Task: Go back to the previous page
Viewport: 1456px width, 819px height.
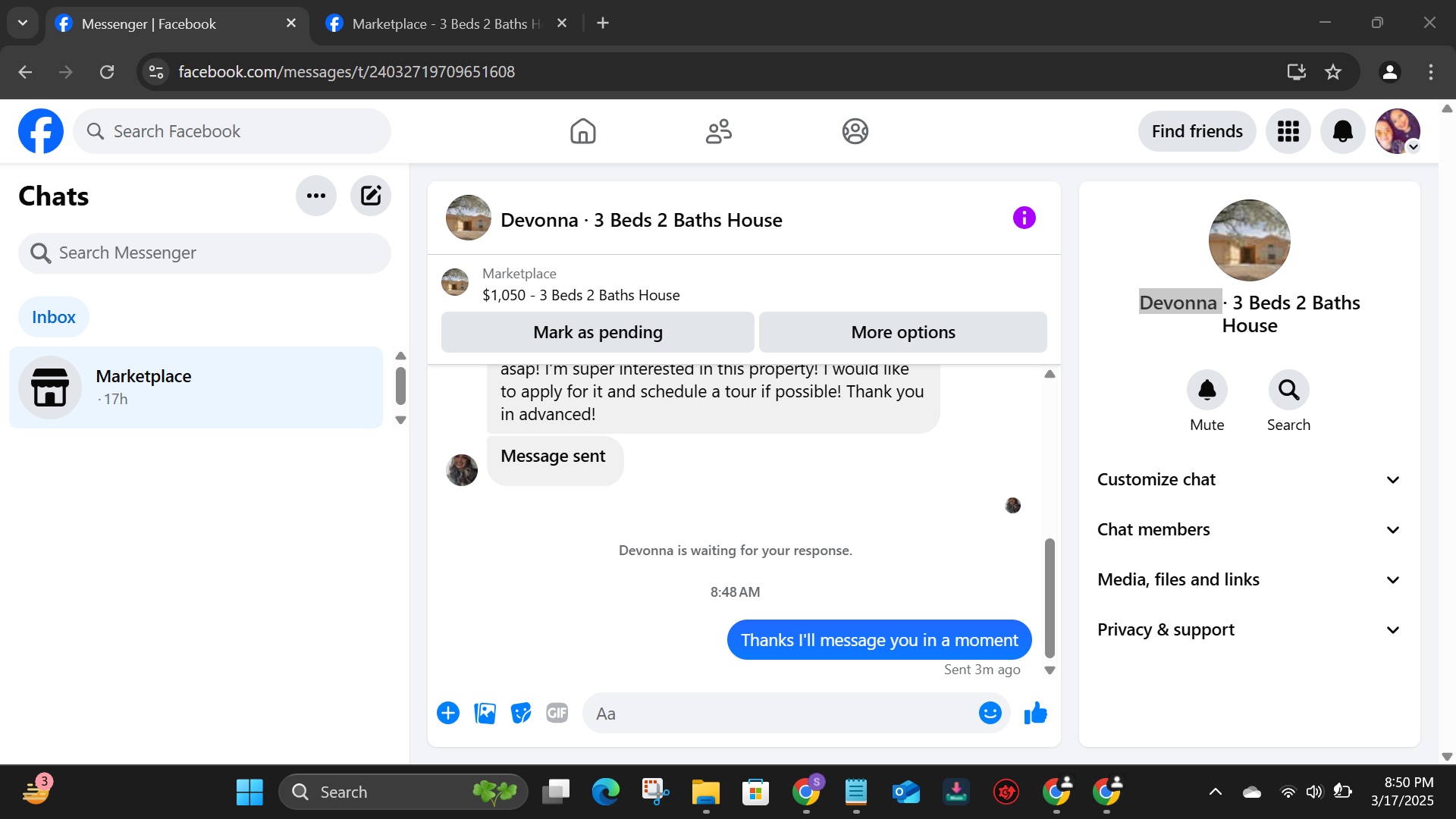Action: [25, 72]
